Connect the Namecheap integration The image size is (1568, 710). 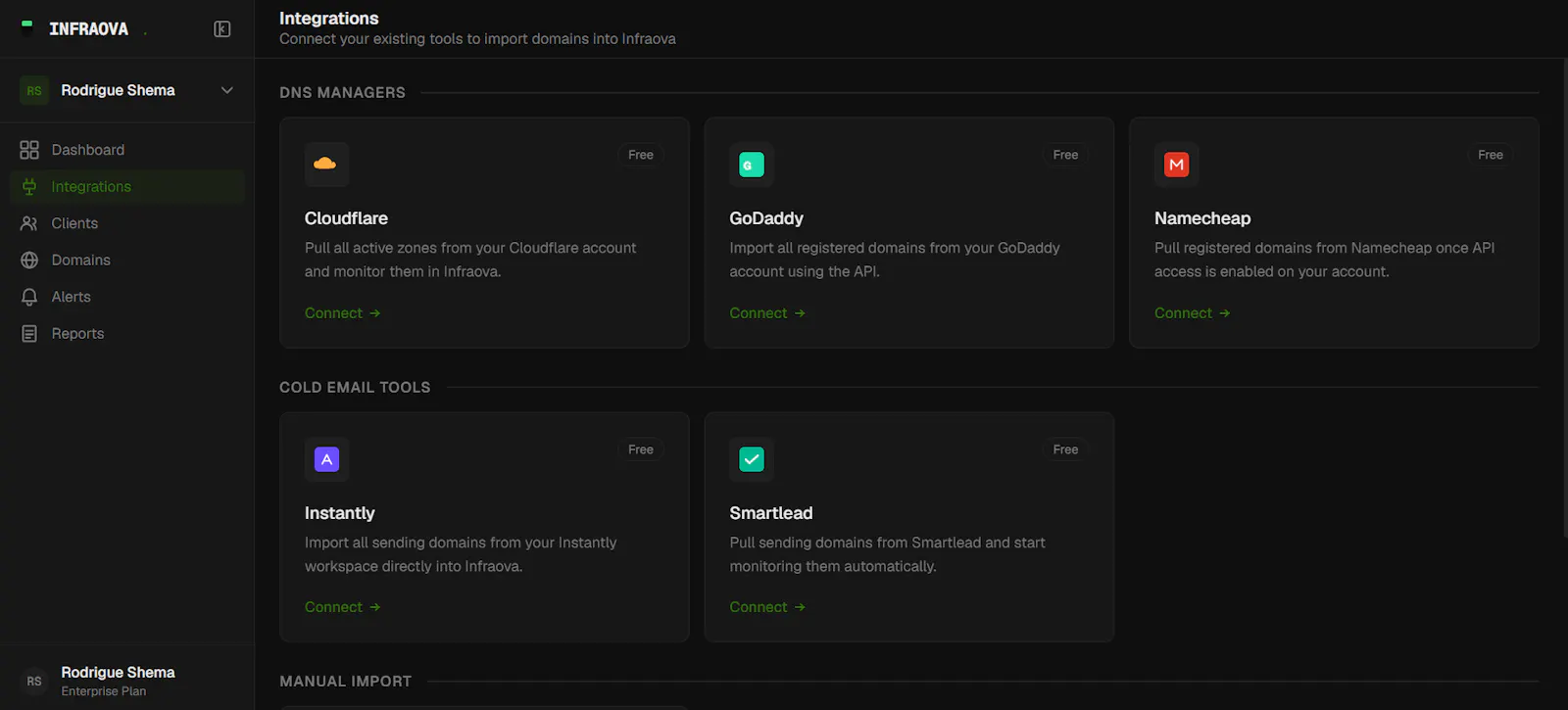[1192, 313]
